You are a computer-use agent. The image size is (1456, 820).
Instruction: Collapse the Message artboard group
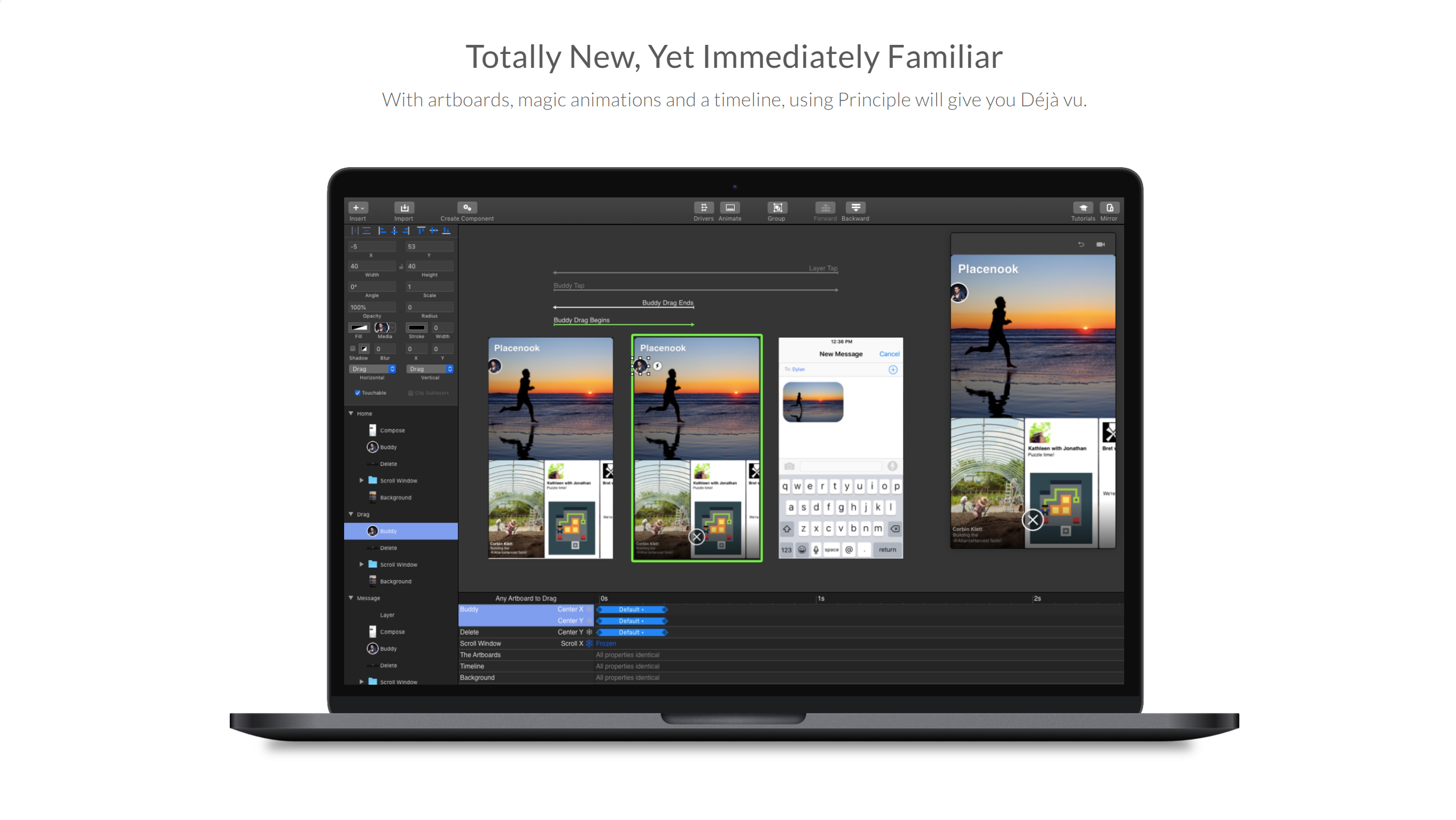(351, 598)
